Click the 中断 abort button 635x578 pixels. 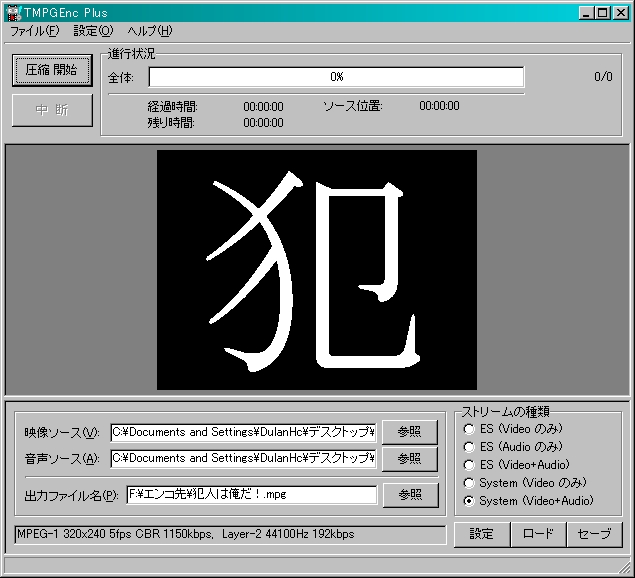[x=52, y=110]
